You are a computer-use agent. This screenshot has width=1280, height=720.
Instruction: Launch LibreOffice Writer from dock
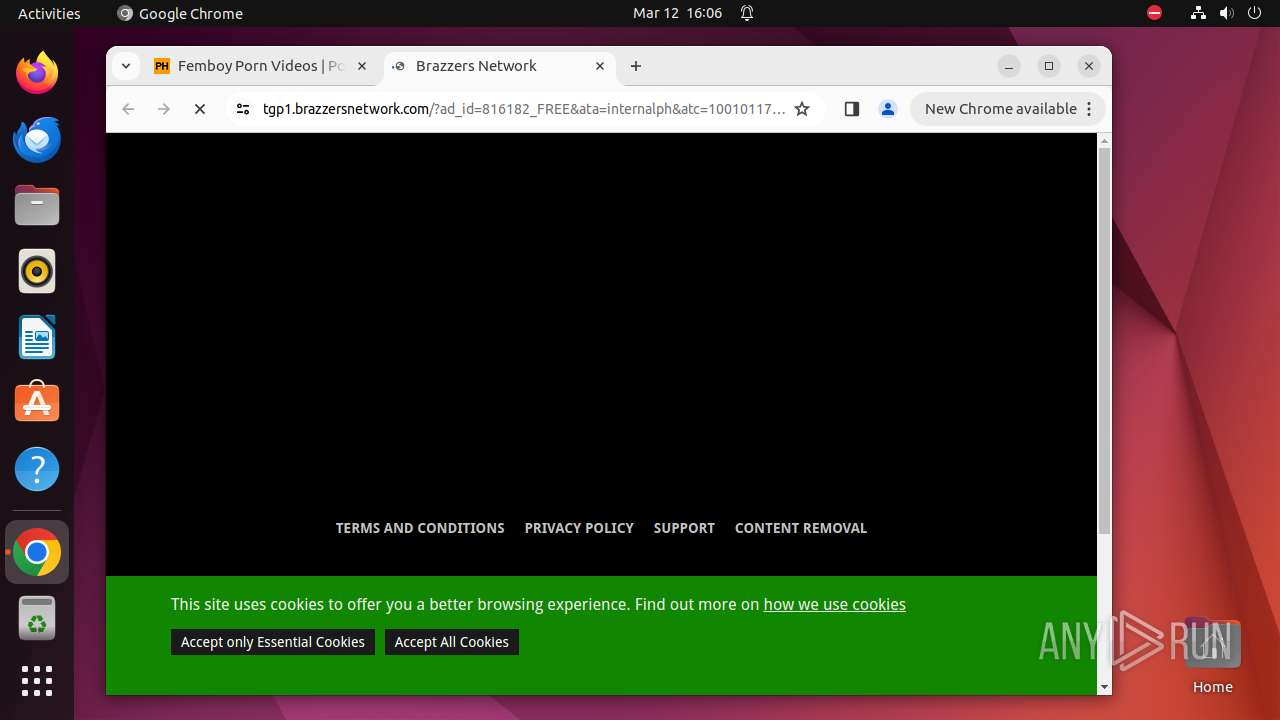coord(37,337)
